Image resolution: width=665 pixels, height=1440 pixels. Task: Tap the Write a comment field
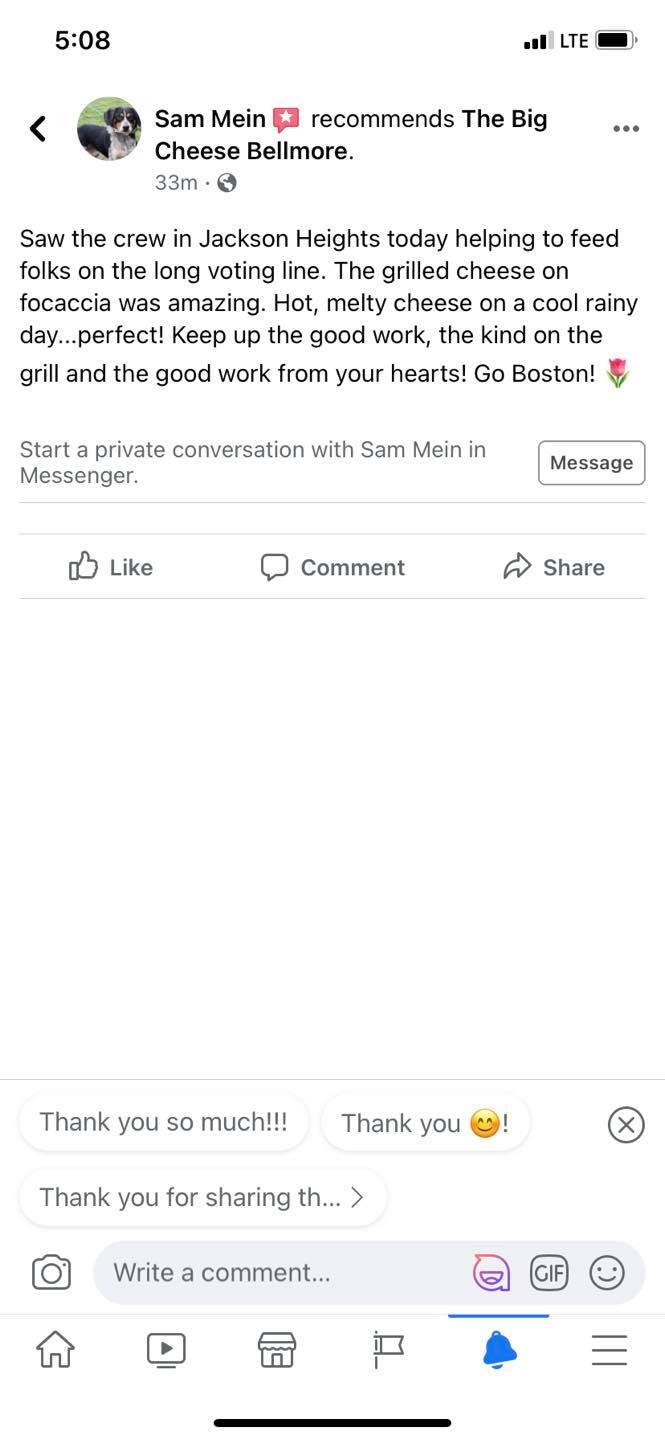pos(280,1272)
